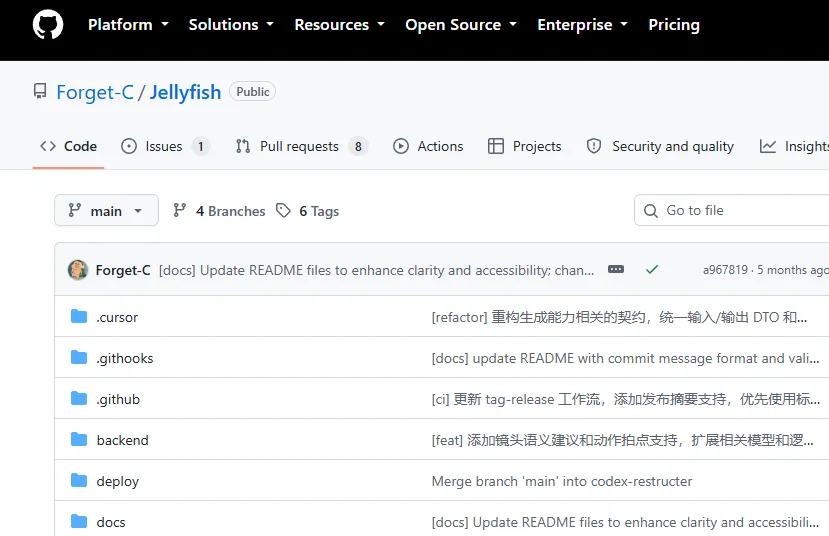Open the Actions tab
The height and width of the screenshot is (536, 829).
coord(428,146)
